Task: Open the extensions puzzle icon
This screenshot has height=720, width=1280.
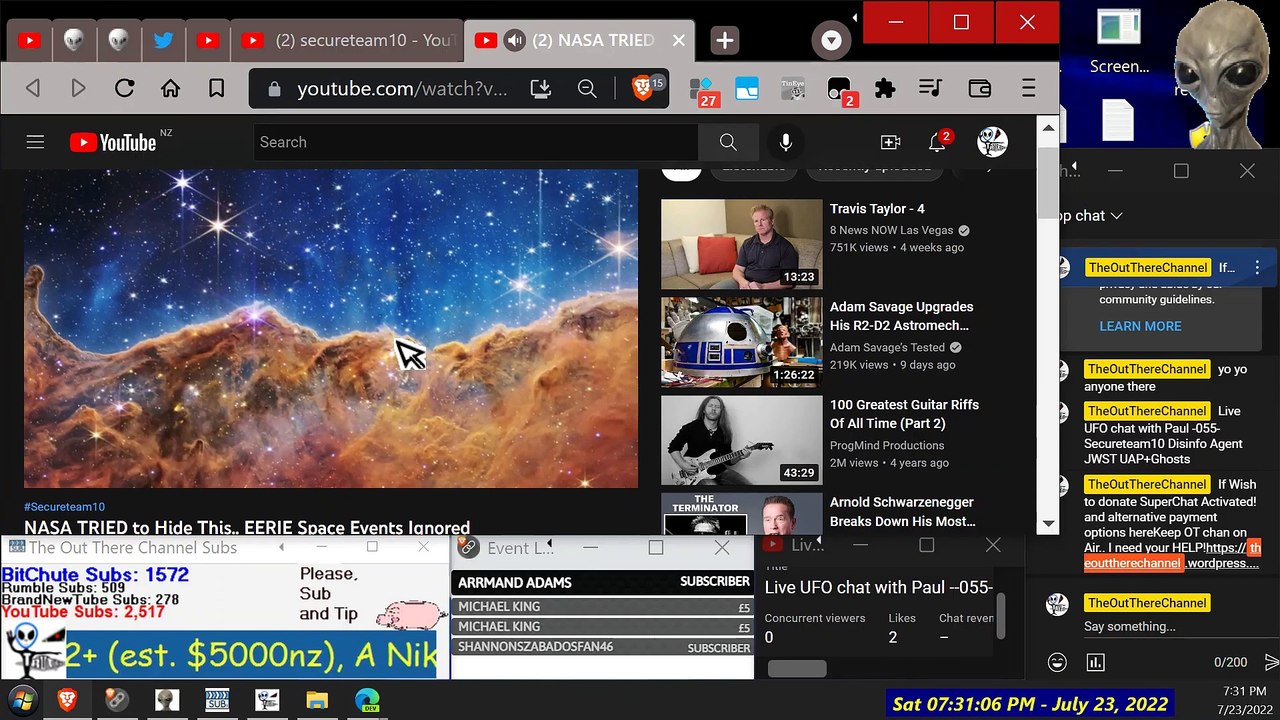Action: pos(884,88)
